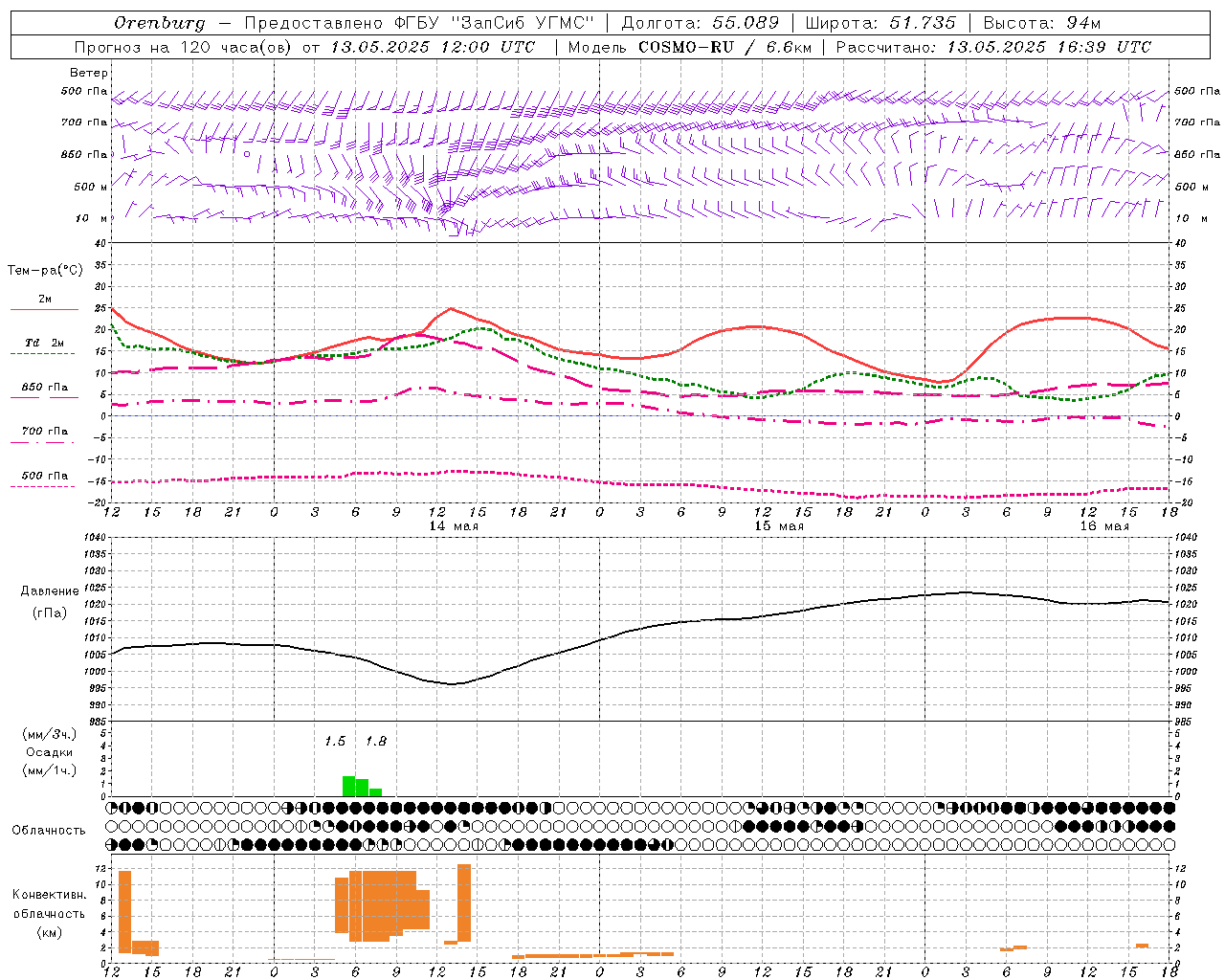
Task: Click the "15 мая" date label
Action: (x=779, y=526)
